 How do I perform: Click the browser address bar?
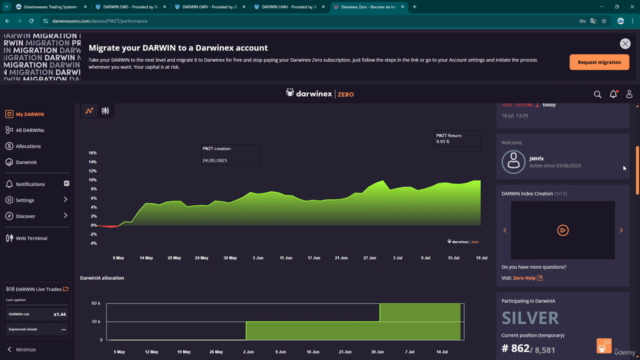(310, 21)
